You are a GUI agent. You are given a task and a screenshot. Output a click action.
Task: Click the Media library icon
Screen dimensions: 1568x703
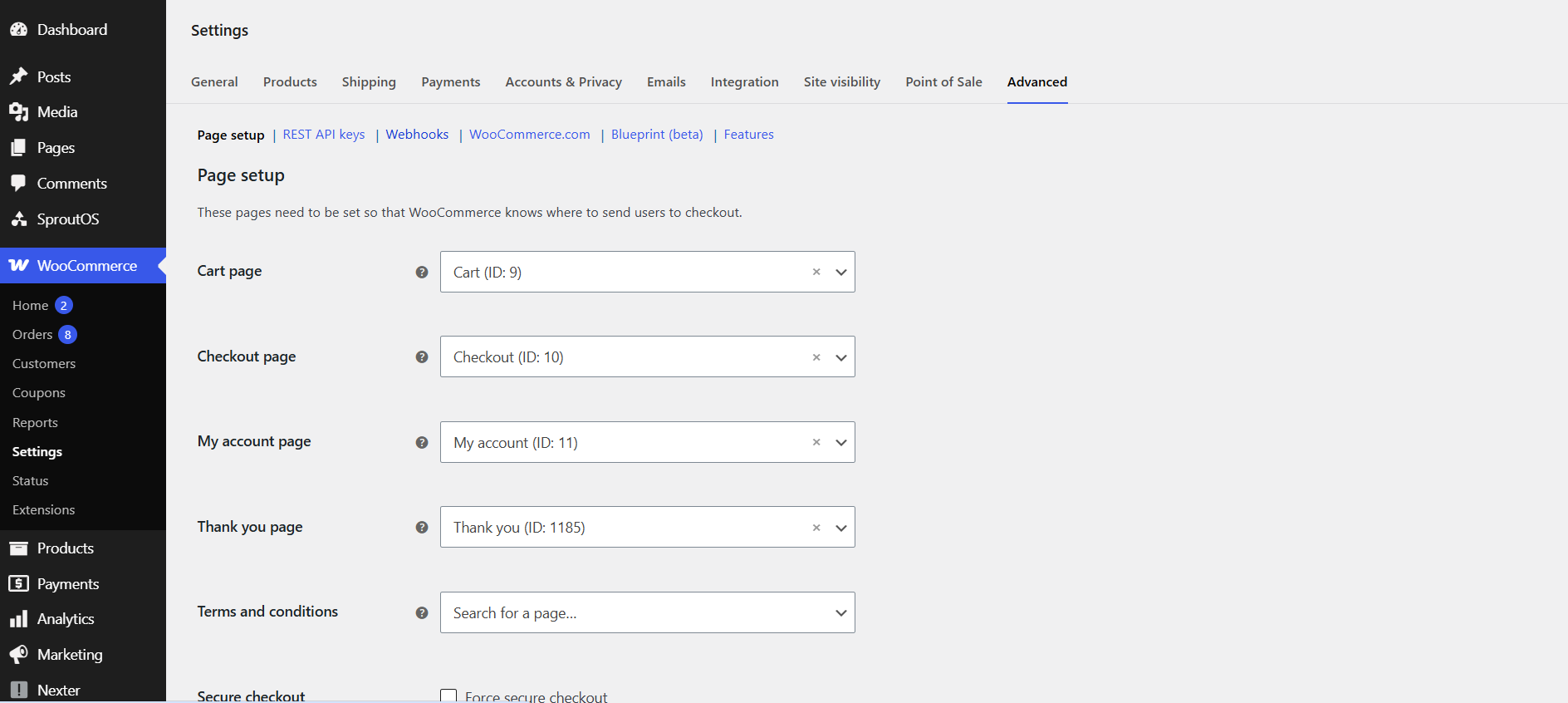[18, 112]
